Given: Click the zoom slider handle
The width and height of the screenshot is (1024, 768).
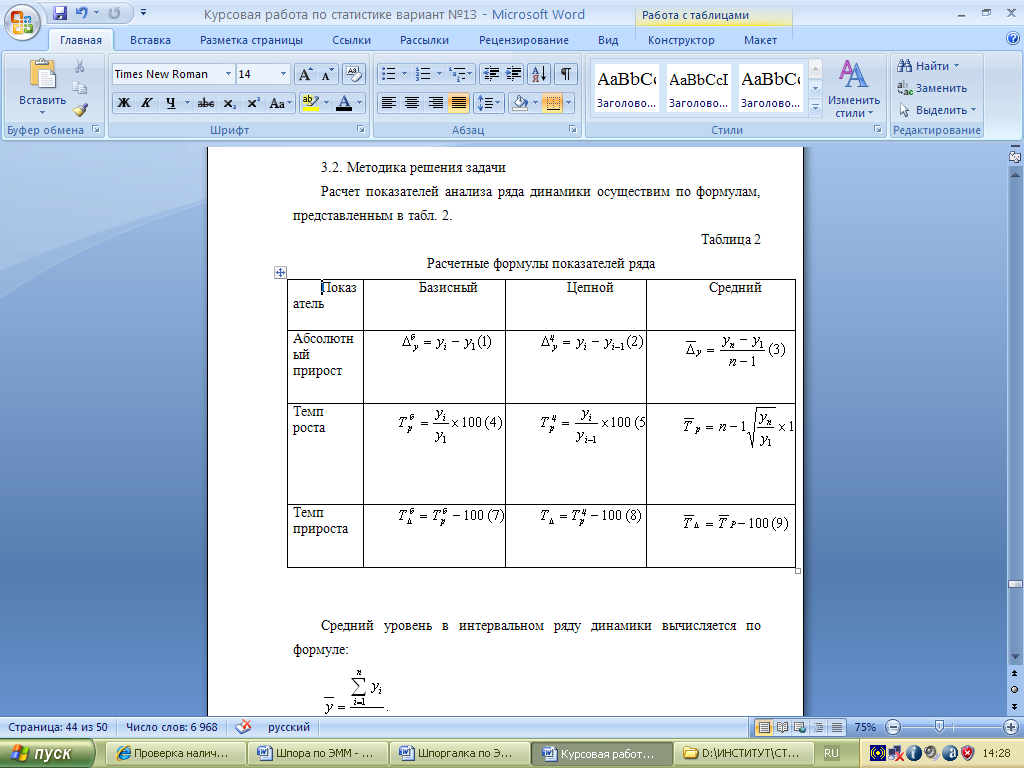Looking at the screenshot, I should click(x=939, y=726).
